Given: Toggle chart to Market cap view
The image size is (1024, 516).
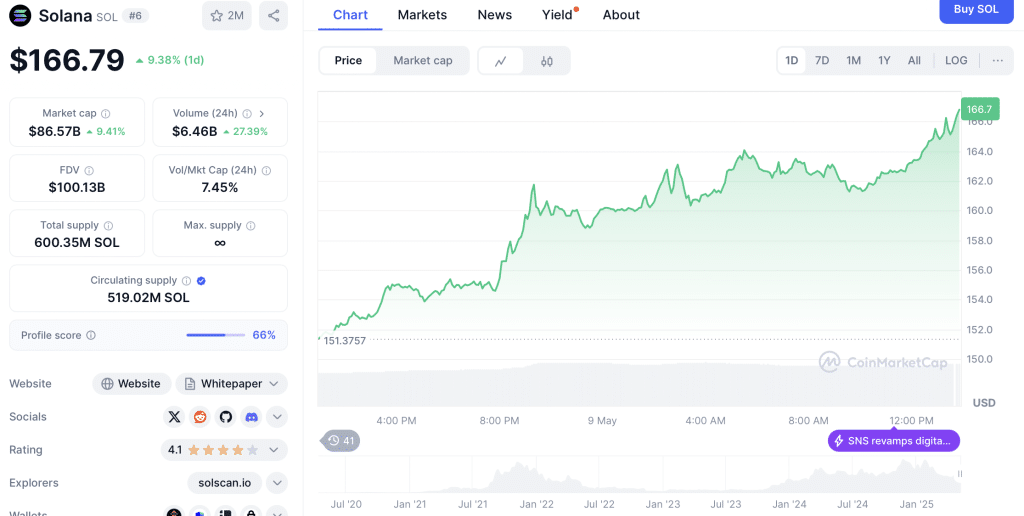Looking at the screenshot, I should click(x=422, y=61).
